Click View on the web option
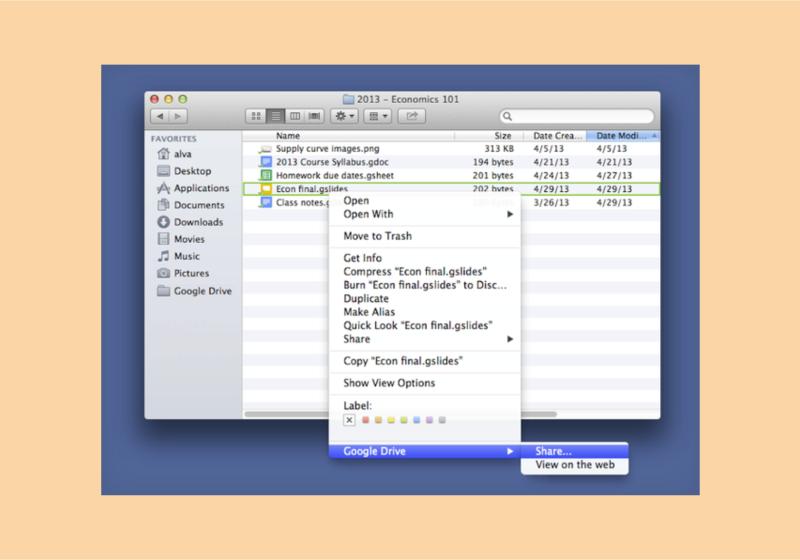Image resolution: width=800 pixels, height=560 pixels. tap(574, 465)
